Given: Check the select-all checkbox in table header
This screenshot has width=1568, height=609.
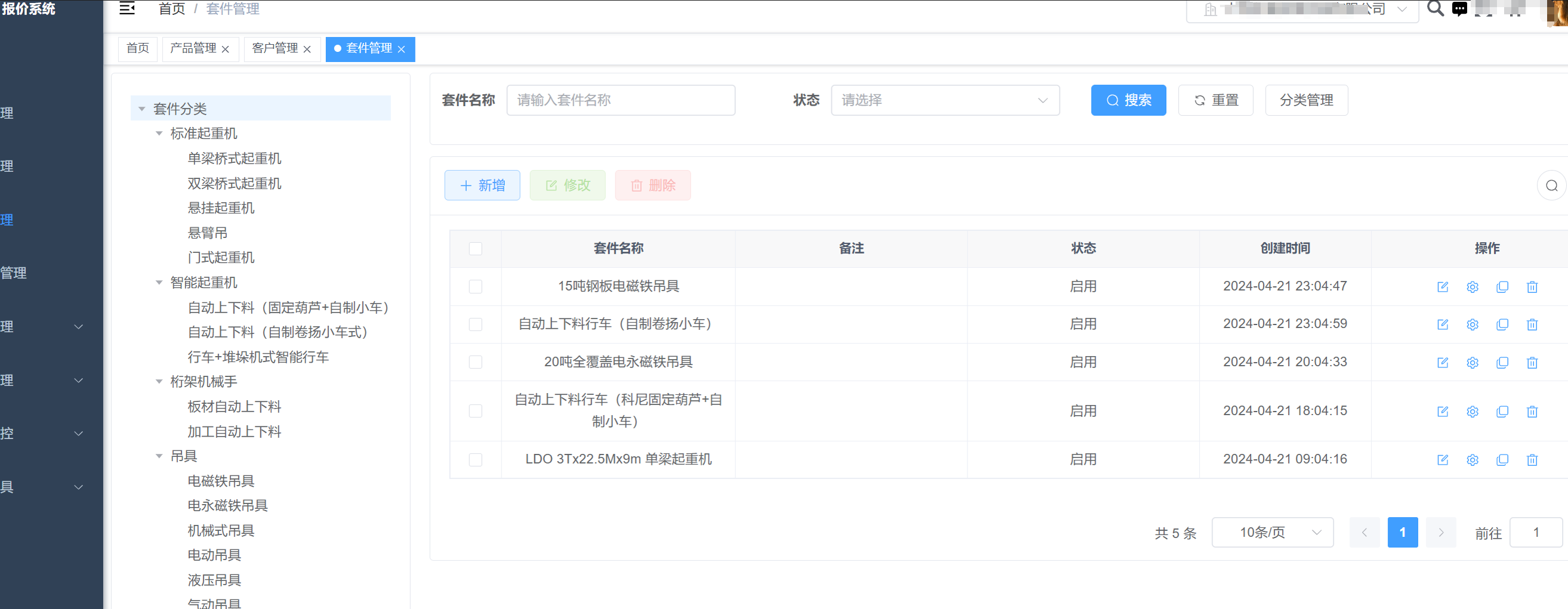Looking at the screenshot, I should (475, 249).
